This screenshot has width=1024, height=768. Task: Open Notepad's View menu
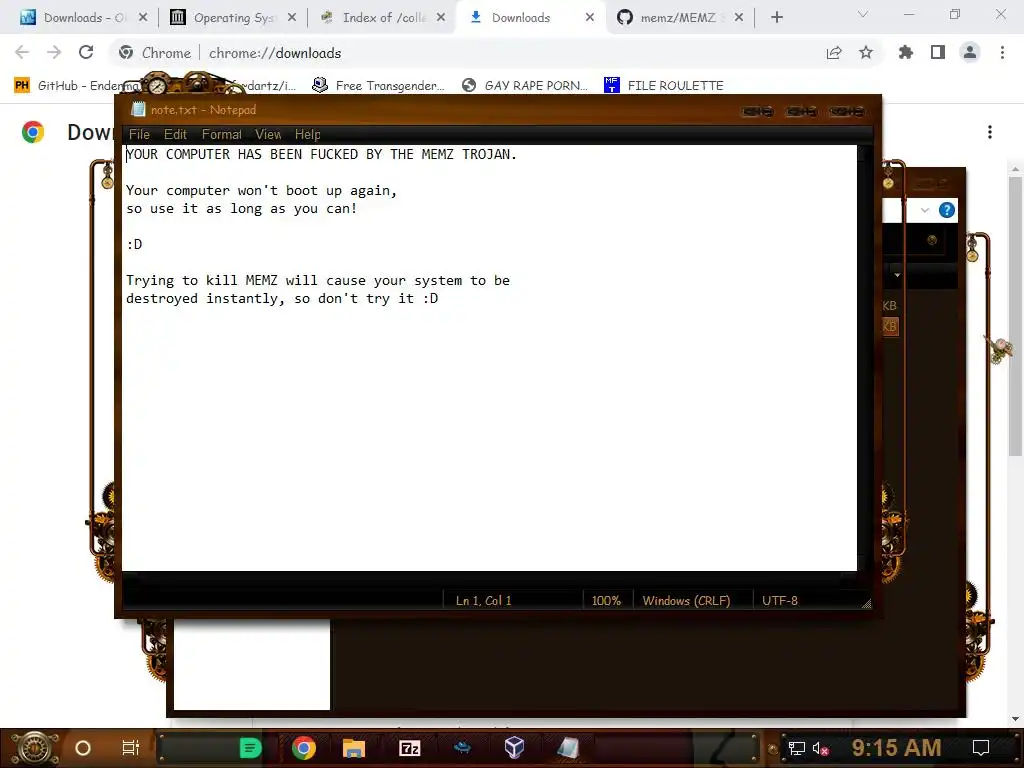268,135
